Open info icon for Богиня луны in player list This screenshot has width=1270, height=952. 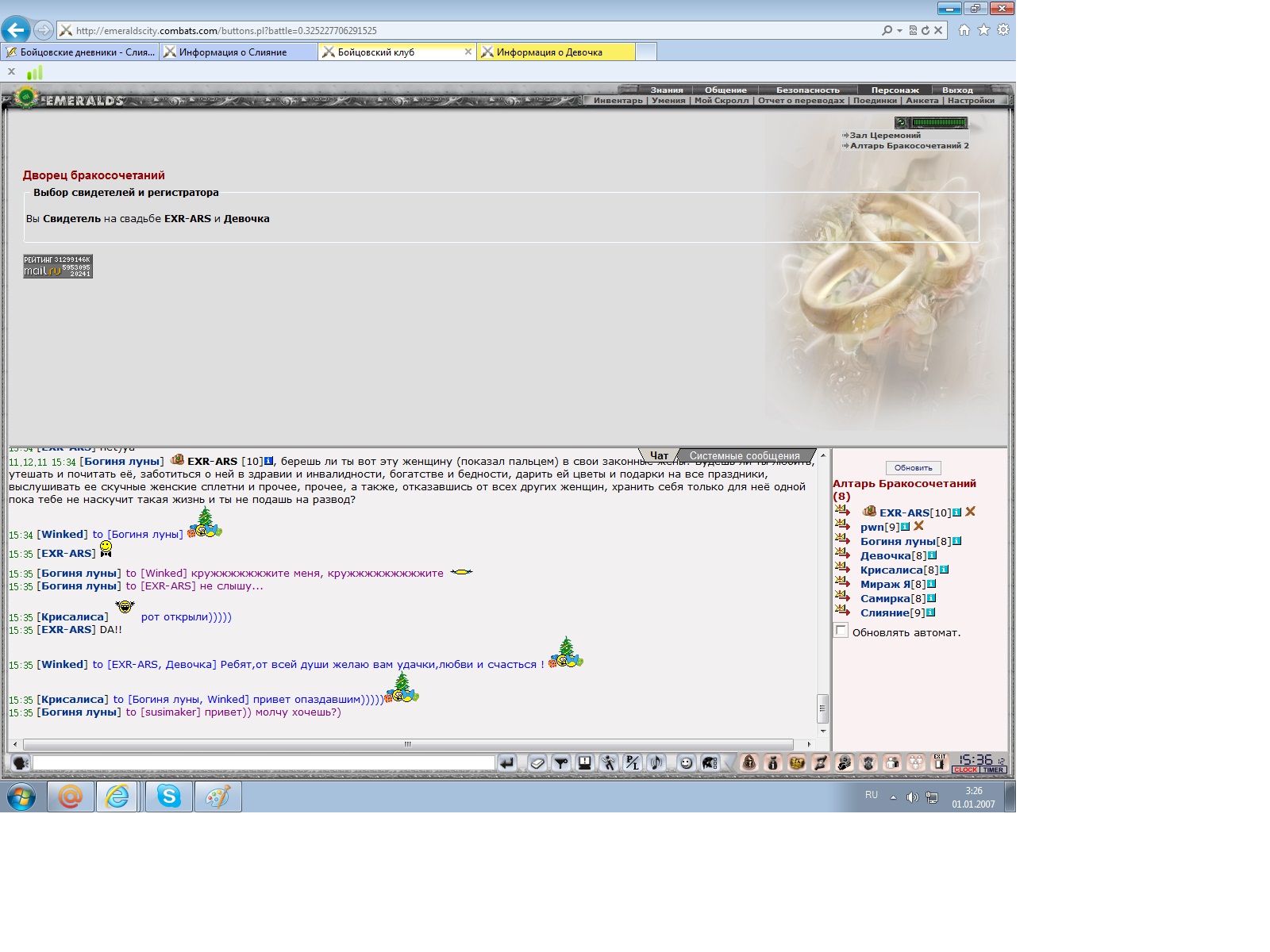tap(956, 541)
